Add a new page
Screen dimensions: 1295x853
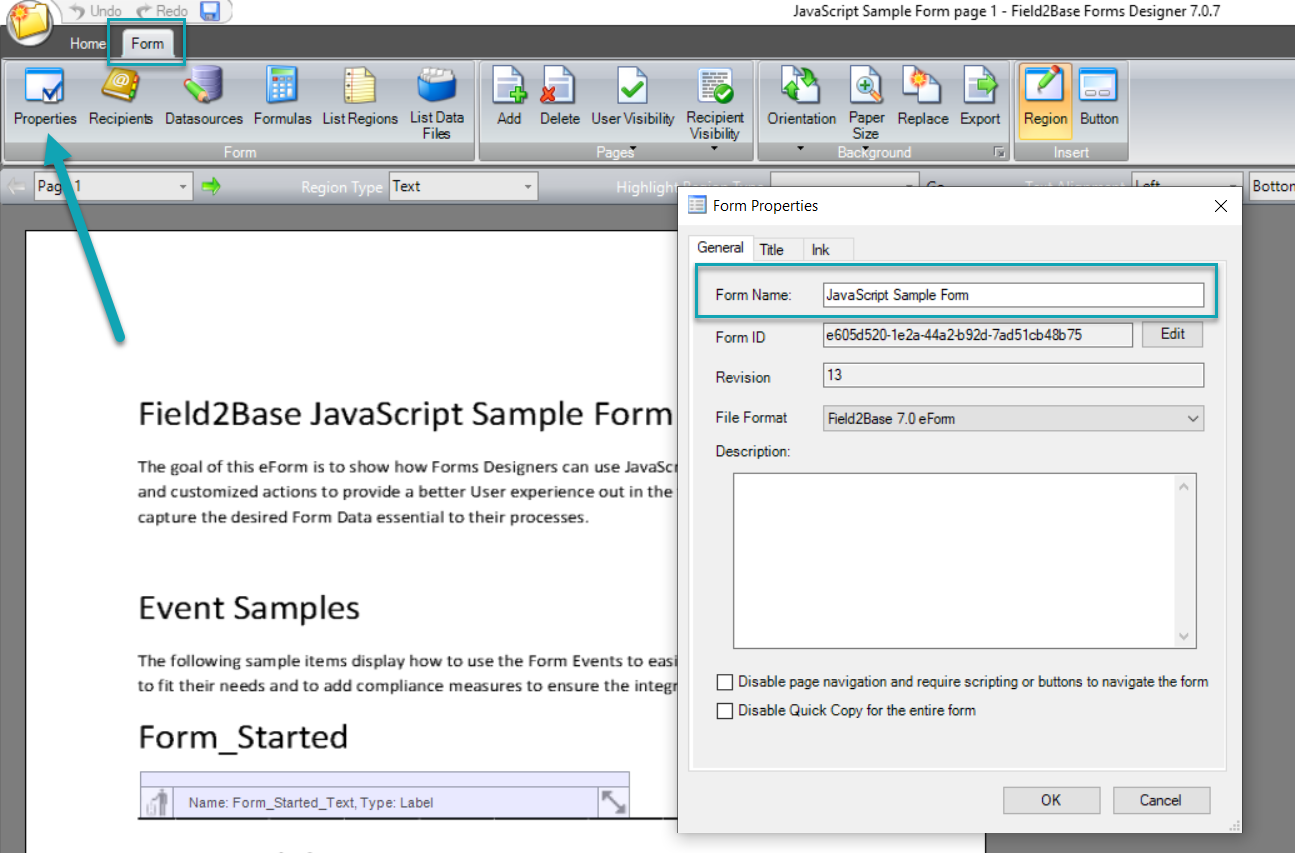(509, 98)
